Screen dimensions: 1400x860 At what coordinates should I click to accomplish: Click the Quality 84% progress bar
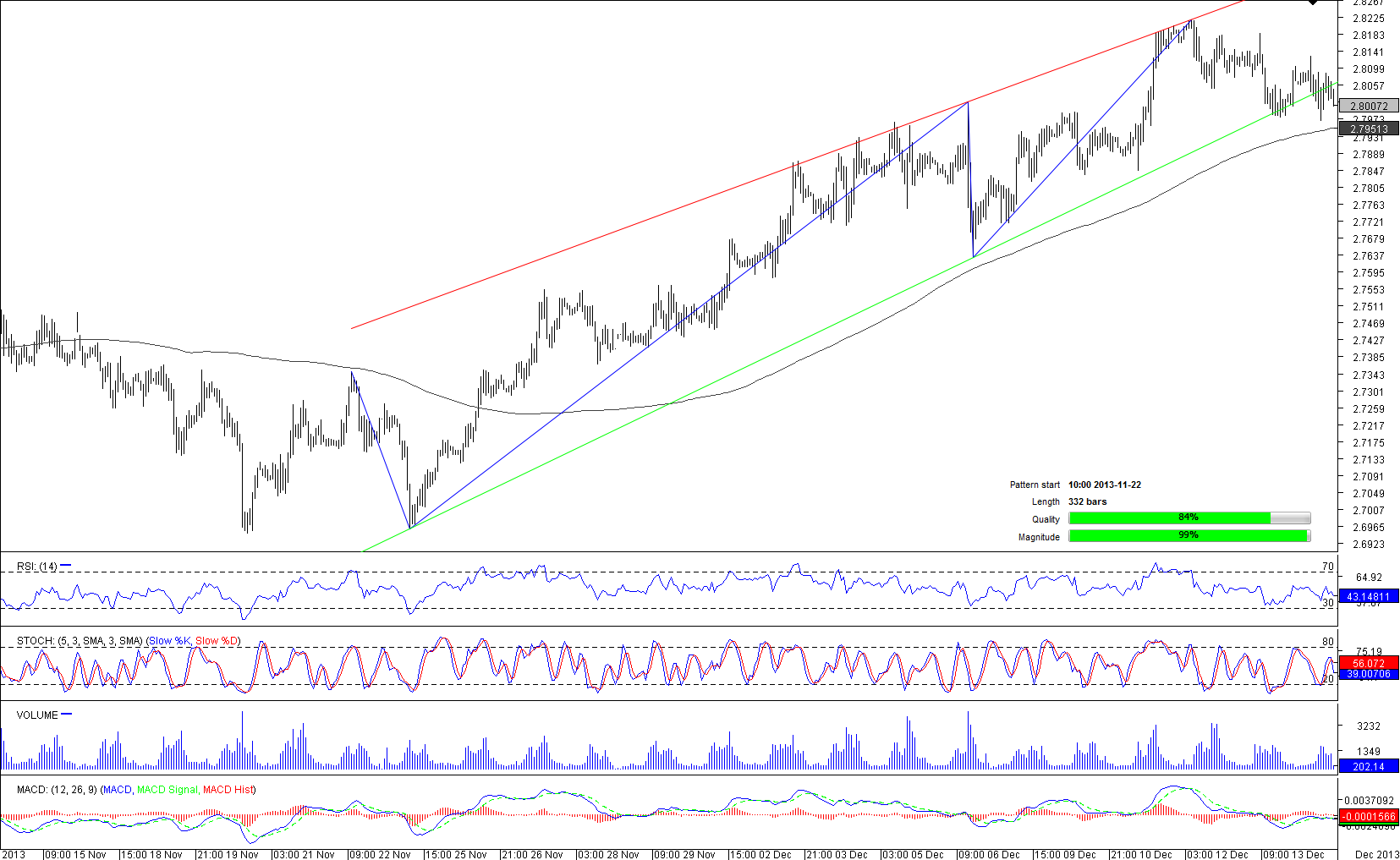[x=1189, y=518]
